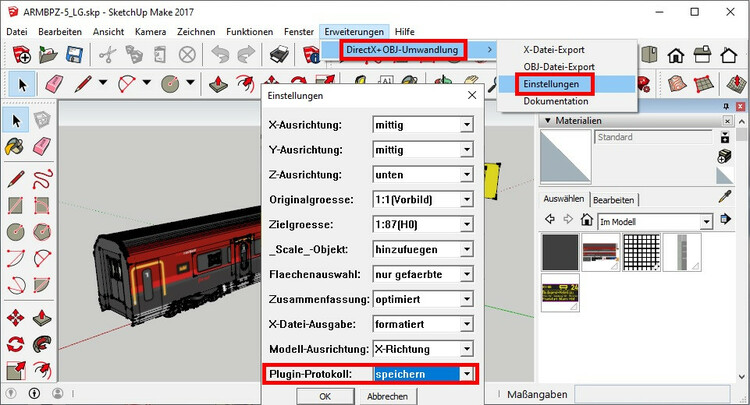Screen dimensions: 750x405
Task: Select the red train texture material
Action: 601,252
